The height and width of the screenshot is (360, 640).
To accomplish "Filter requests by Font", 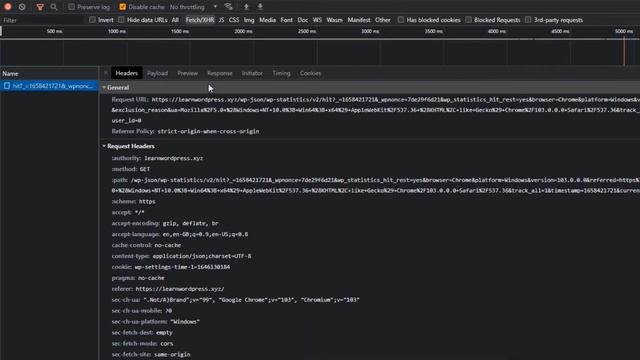I will (x=287, y=20).
